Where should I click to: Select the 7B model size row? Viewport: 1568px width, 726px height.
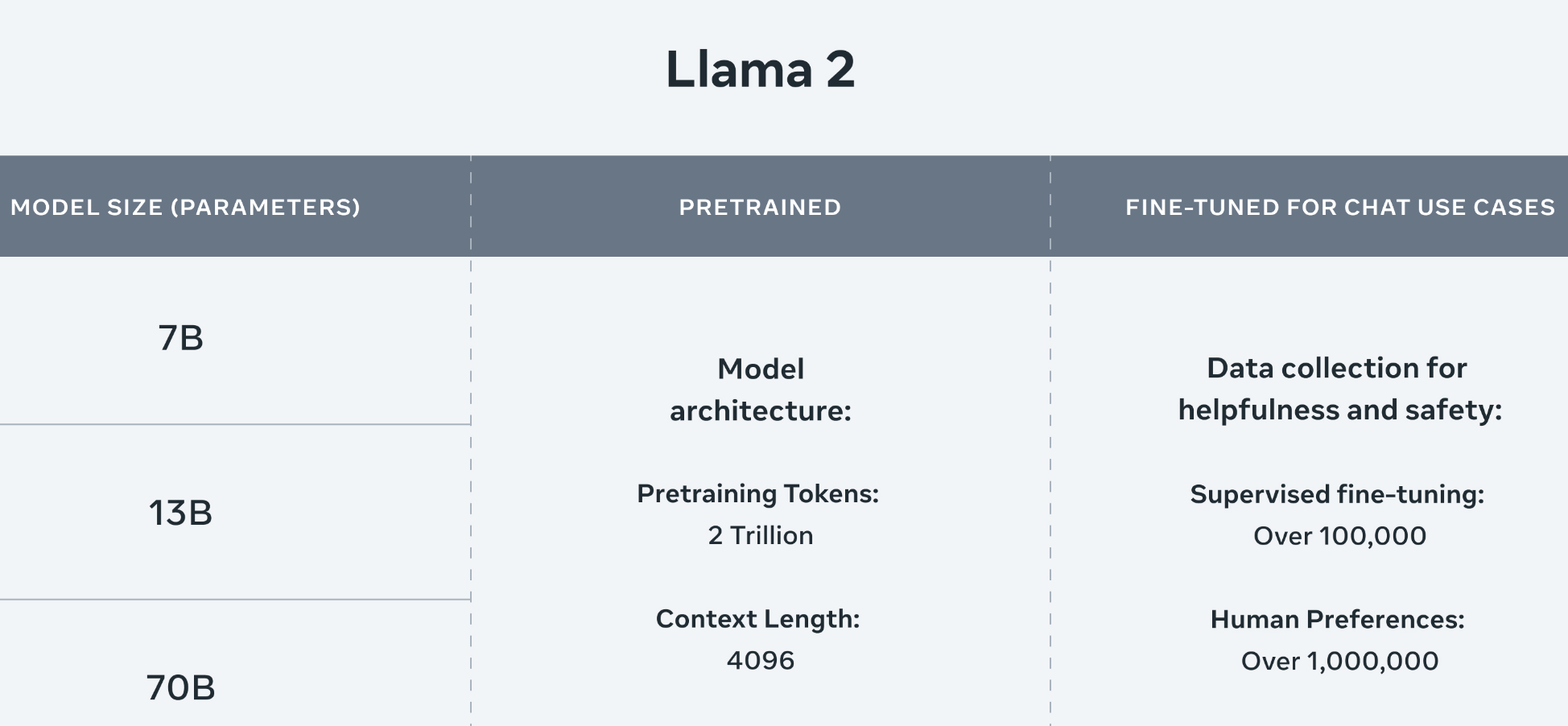click(x=181, y=338)
